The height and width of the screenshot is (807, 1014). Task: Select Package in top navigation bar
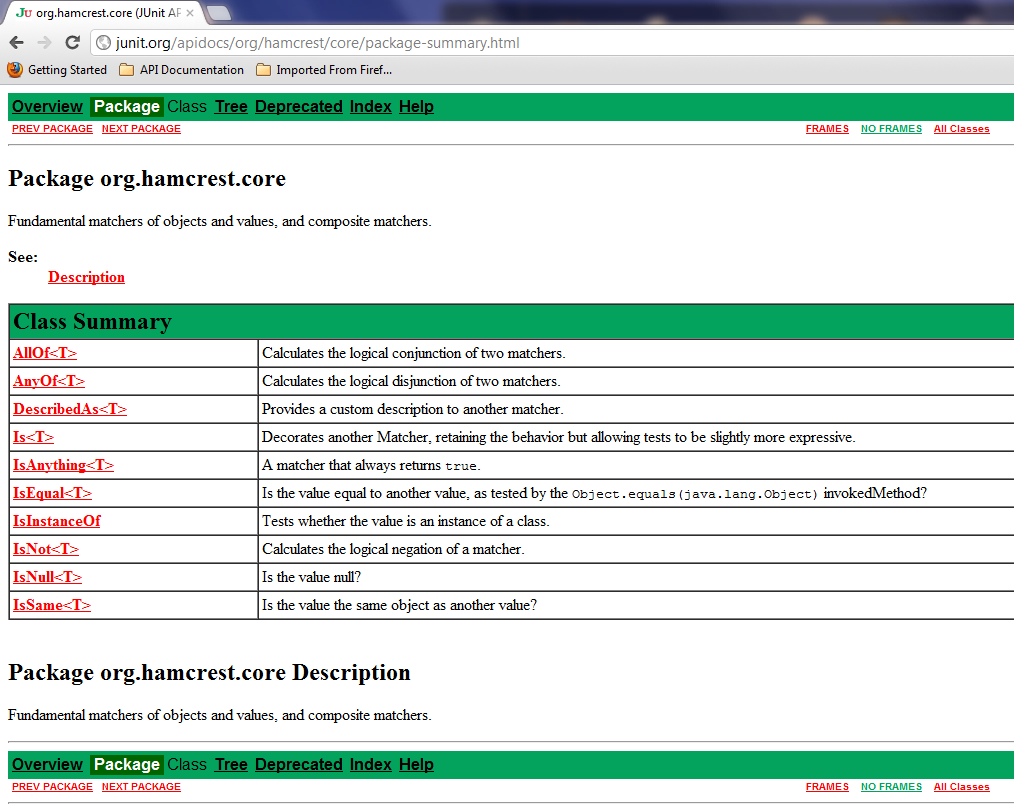[x=127, y=107]
